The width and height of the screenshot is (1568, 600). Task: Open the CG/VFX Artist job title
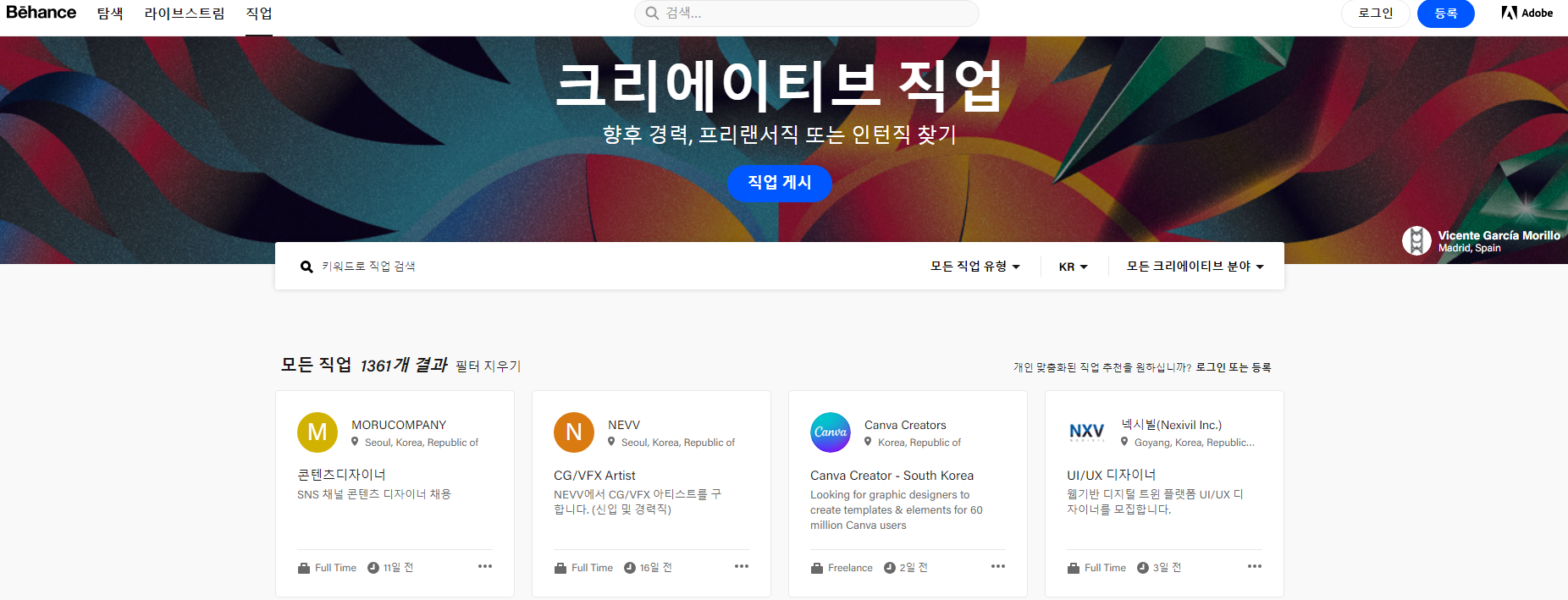pos(594,476)
